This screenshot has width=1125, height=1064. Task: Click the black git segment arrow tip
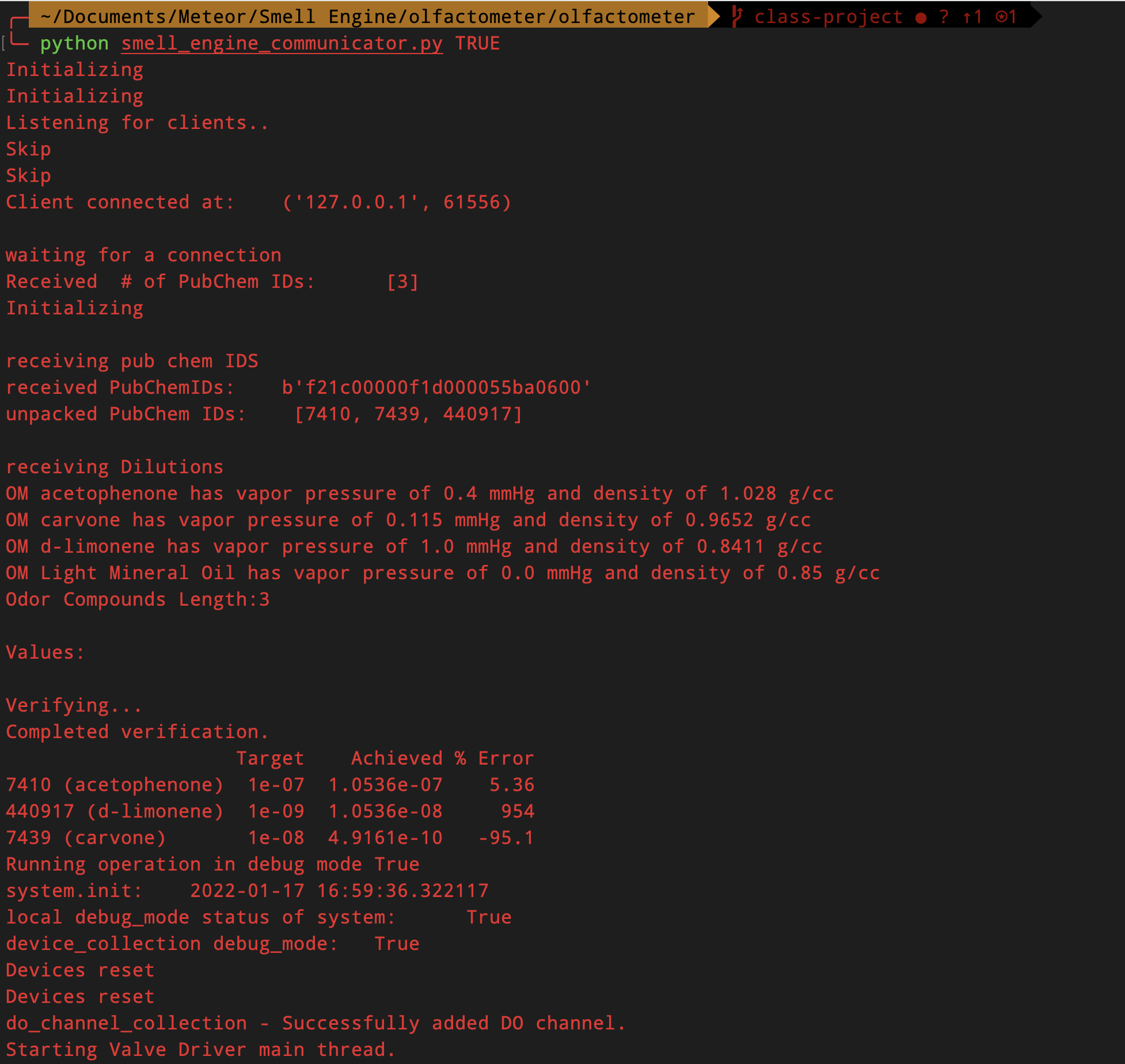point(1036,16)
